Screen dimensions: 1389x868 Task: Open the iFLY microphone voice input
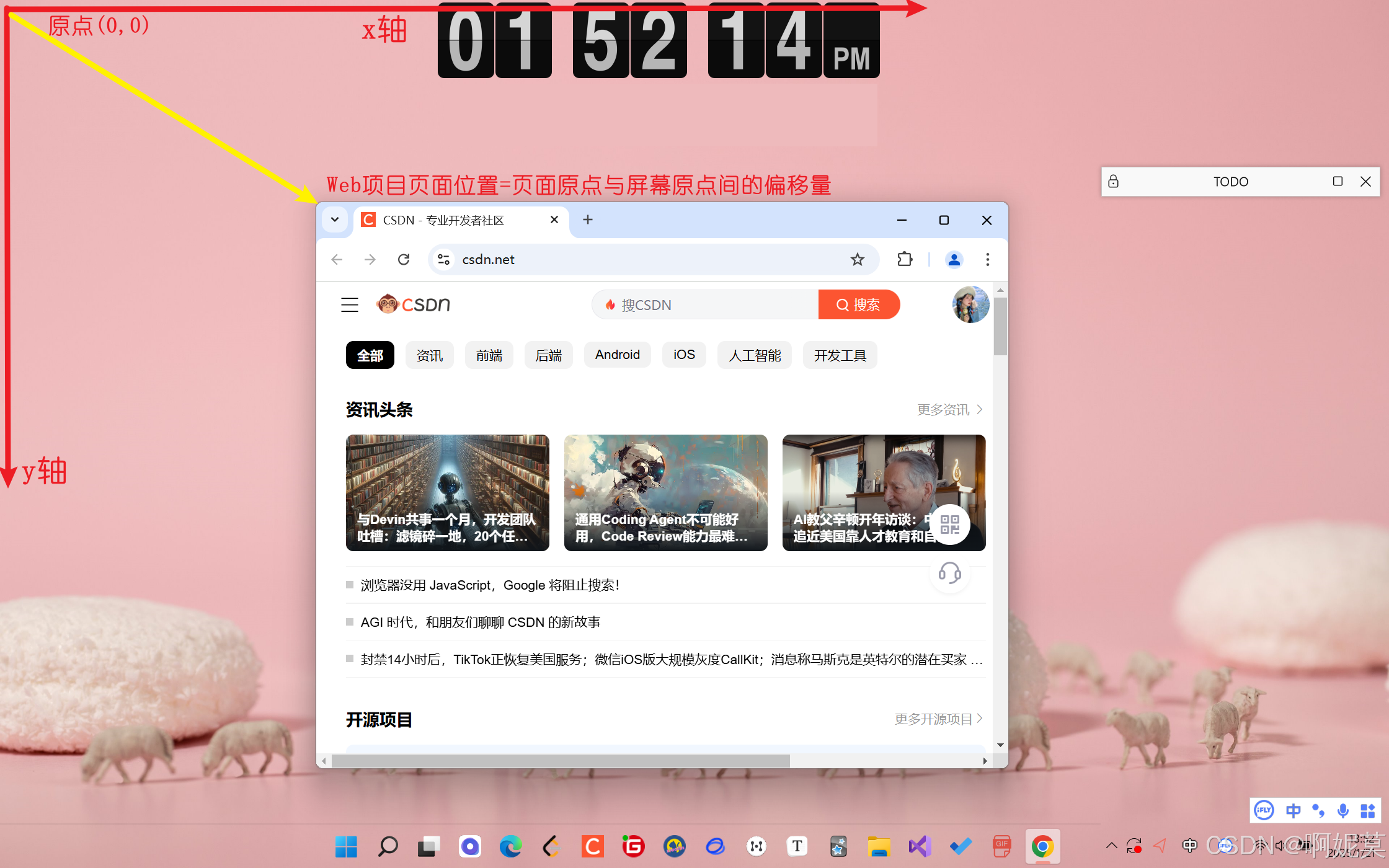[x=1342, y=810]
